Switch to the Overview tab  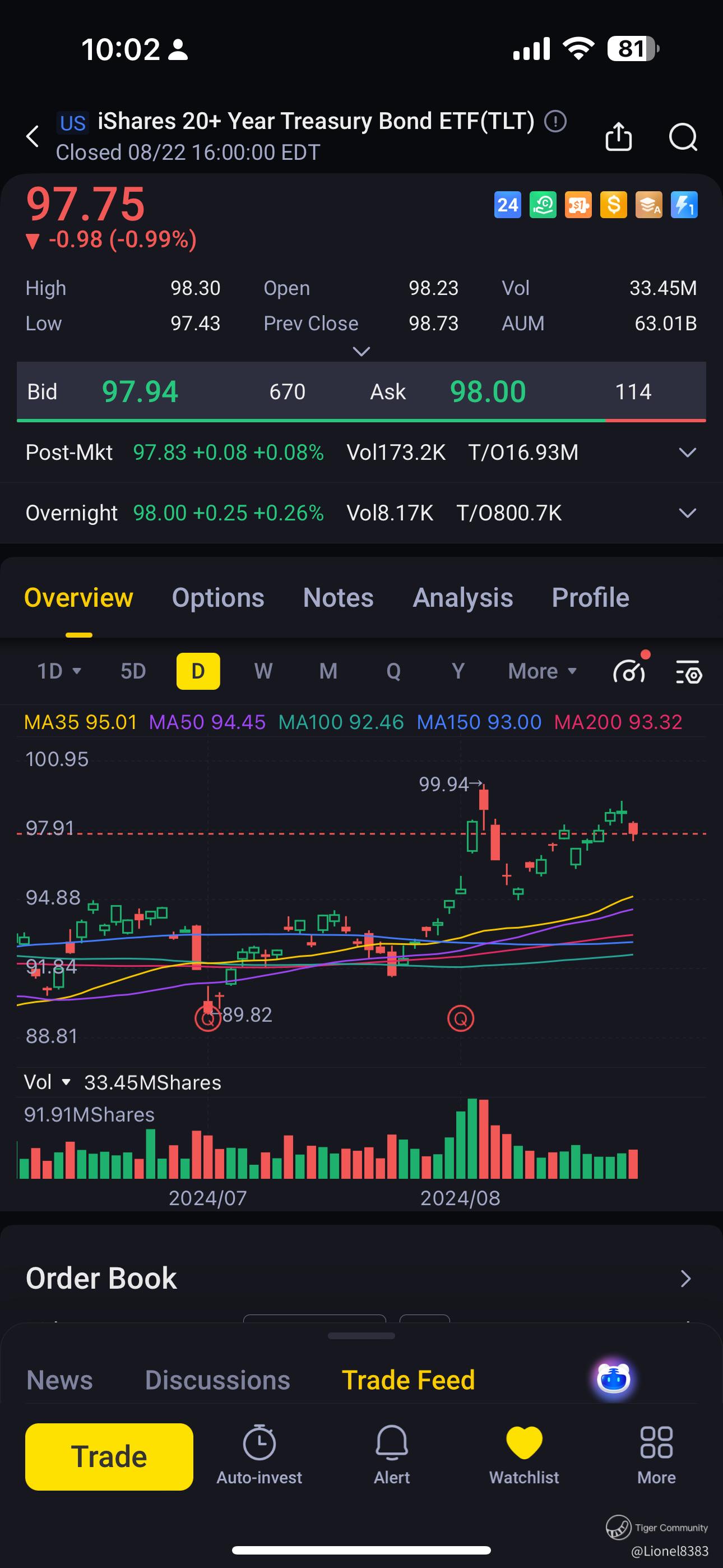[x=78, y=598]
